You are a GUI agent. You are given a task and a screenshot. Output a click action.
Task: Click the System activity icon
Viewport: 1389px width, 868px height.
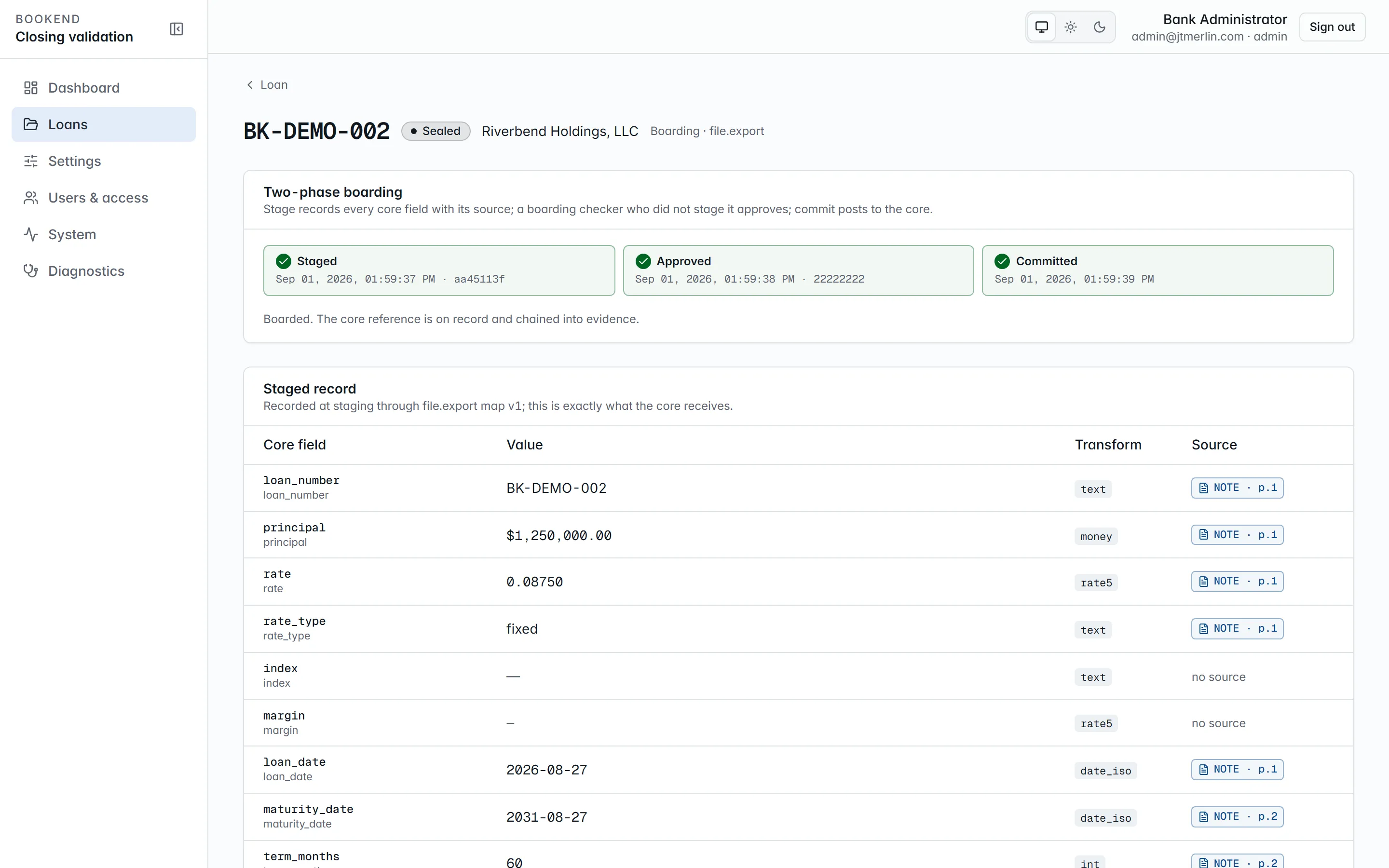click(x=30, y=234)
